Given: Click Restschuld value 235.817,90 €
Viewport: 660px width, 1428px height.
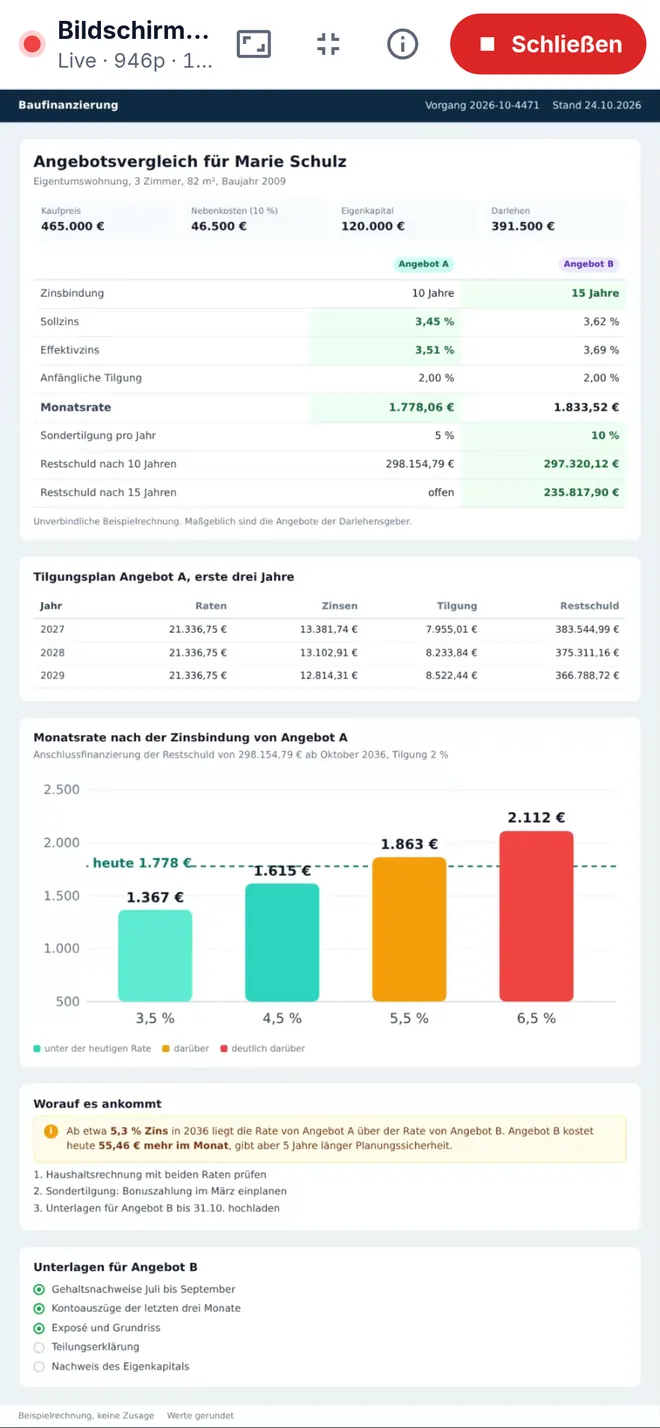Looking at the screenshot, I should (582, 492).
